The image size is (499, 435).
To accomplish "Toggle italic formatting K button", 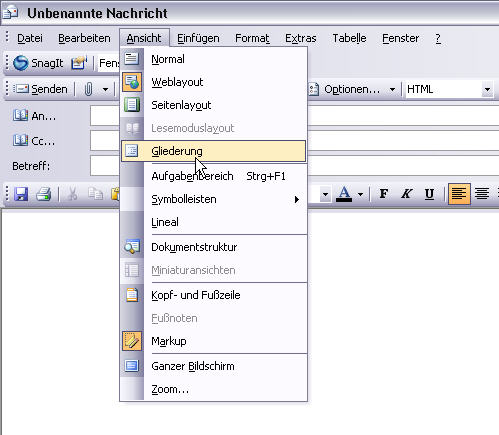I will click(407, 194).
